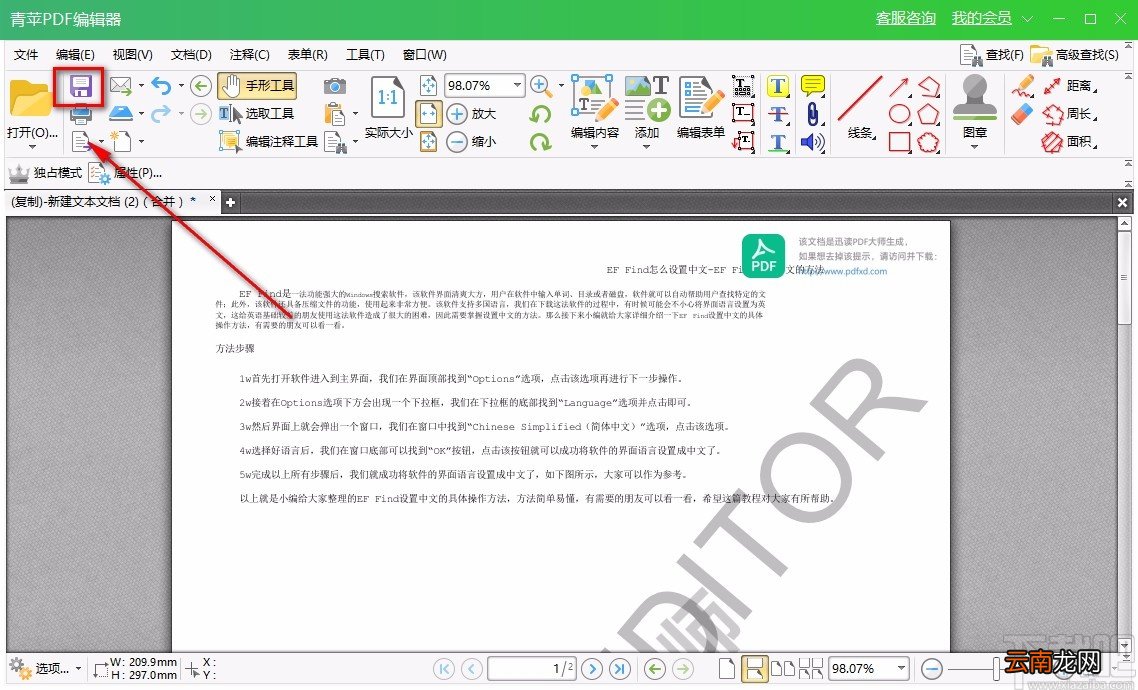The image size is (1138, 690).
Task: Select the rectangle shape tool
Action: click(900, 141)
